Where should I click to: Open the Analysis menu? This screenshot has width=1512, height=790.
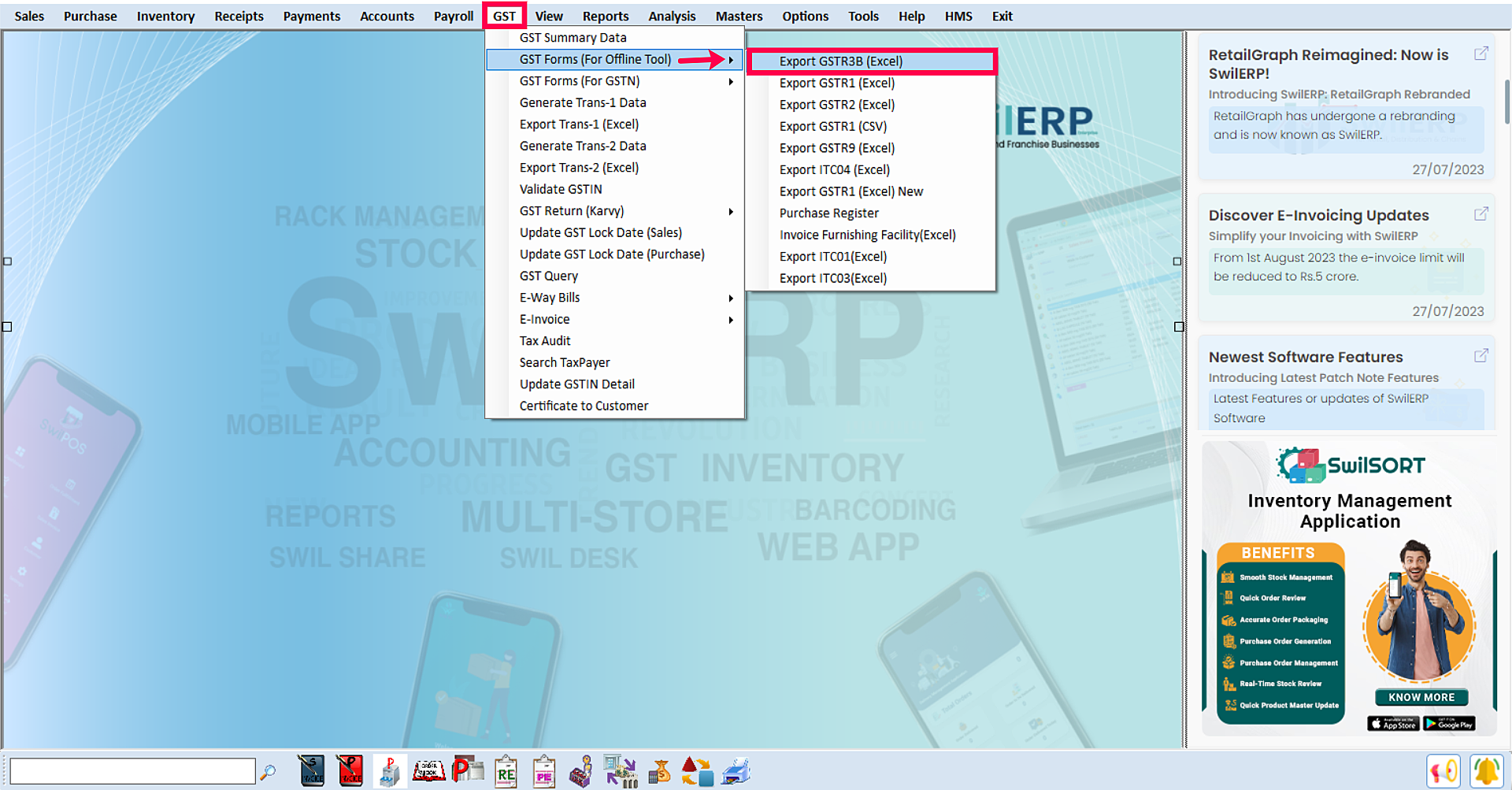(672, 16)
